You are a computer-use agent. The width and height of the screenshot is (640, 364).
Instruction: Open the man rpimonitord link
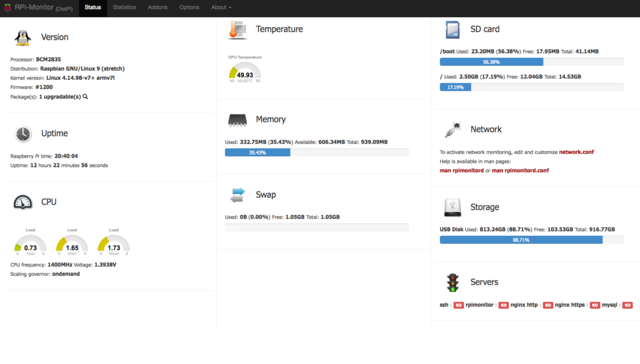[x=462, y=170]
